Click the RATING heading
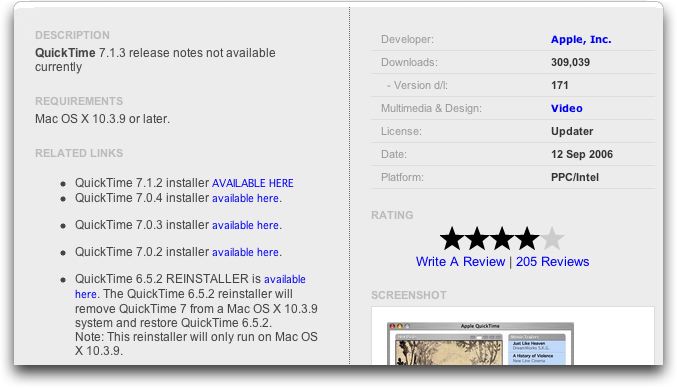 click(392, 215)
